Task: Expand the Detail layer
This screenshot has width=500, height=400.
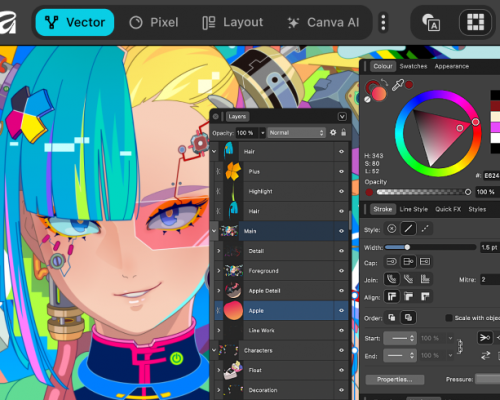Action: tap(219, 251)
